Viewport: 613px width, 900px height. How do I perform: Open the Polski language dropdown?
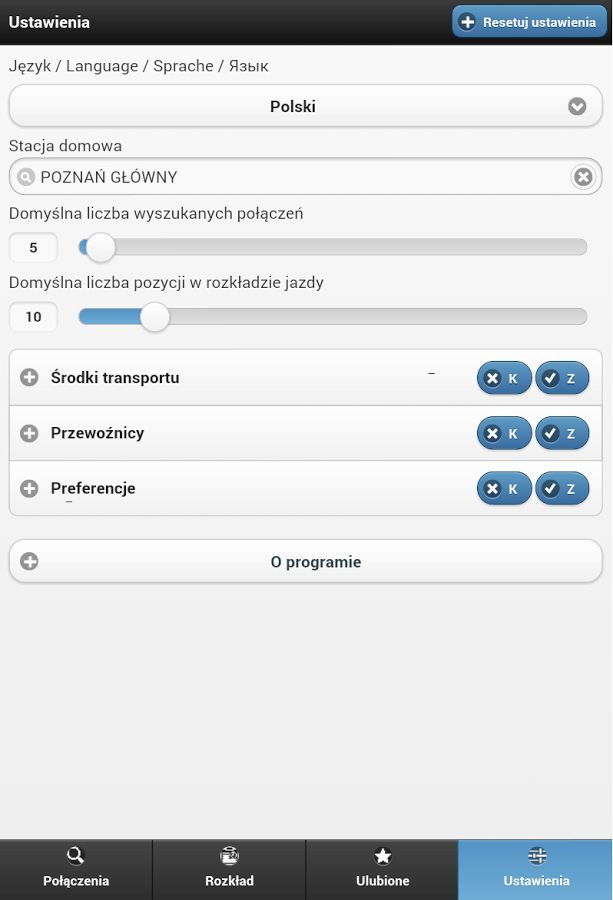point(305,106)
